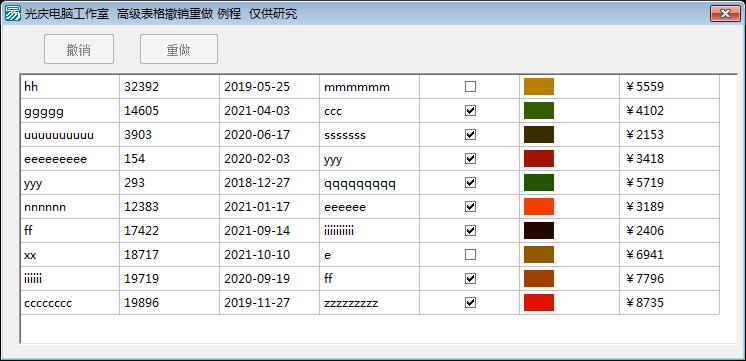Screen dimensions: 746x361
Task: Uncheck the checkbox in the cccccccc row
Action: 470,302
